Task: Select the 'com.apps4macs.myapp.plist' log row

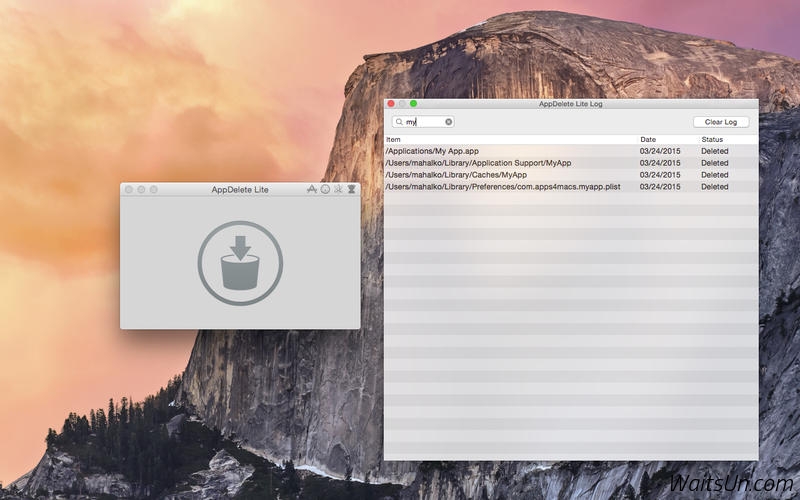Action: (x=571, y=187)
